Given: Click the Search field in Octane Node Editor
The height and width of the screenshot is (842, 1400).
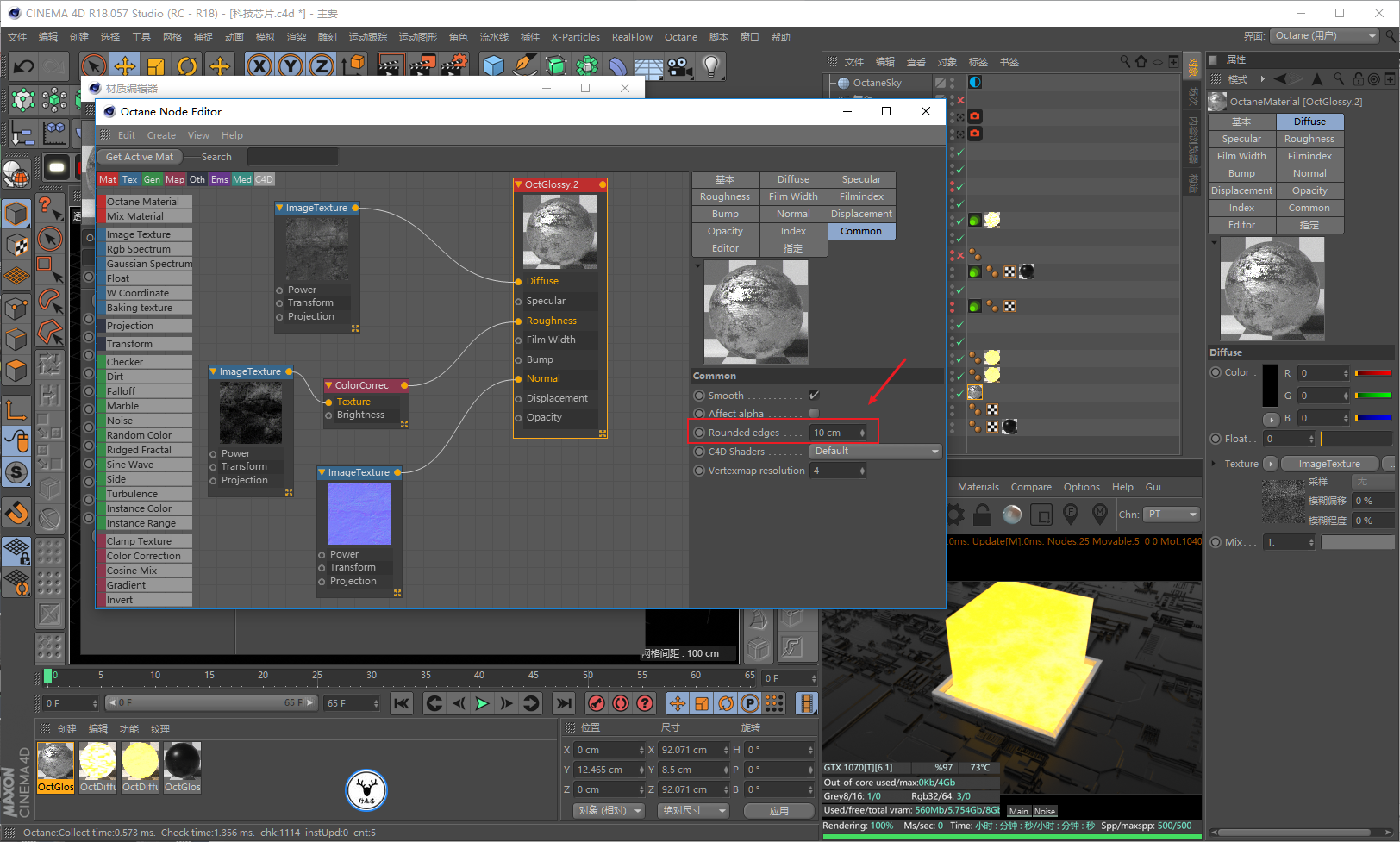Looking at the screenshot, I should pos(293,157).
